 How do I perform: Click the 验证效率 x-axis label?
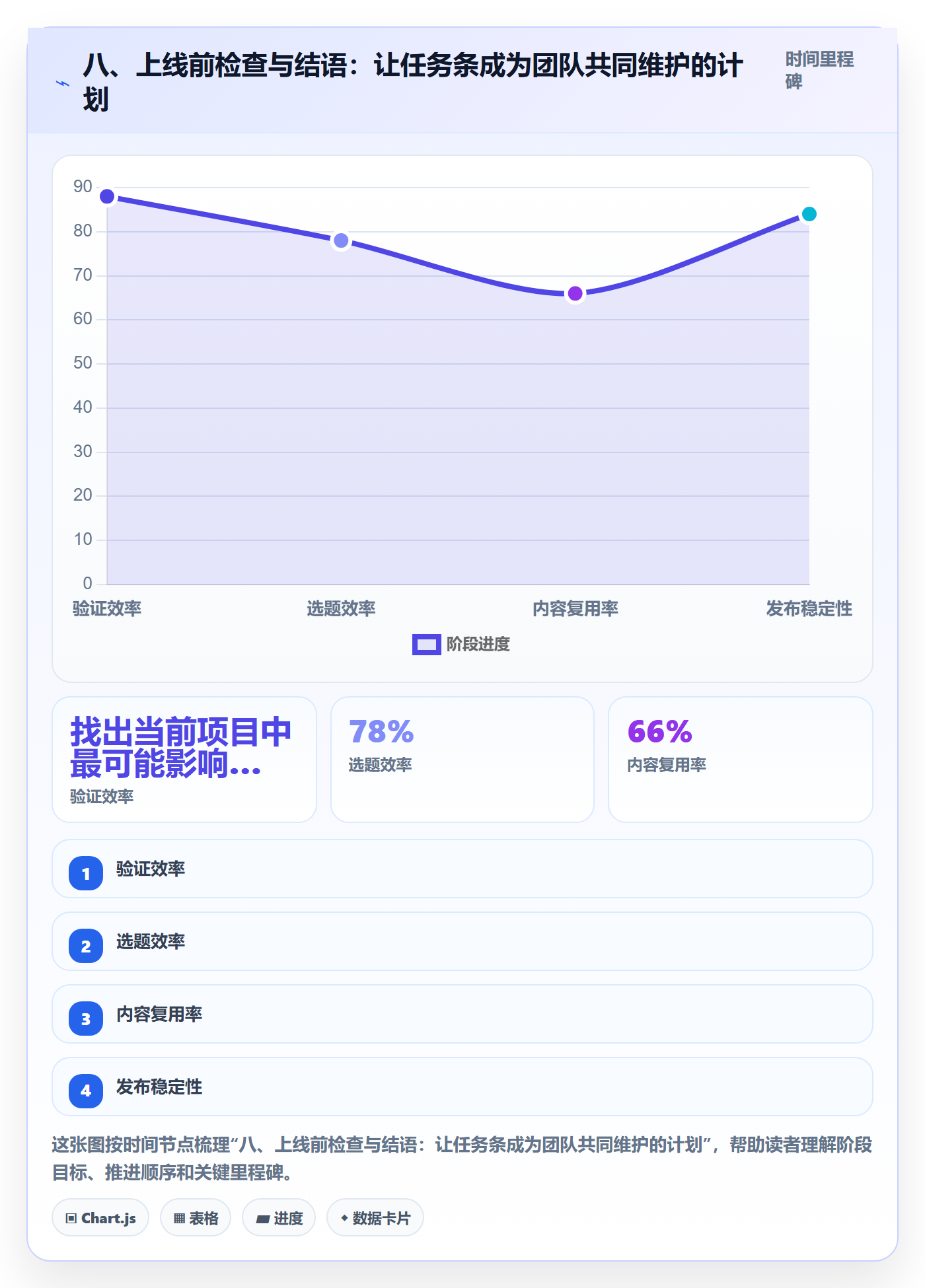(x=107, y=608)
